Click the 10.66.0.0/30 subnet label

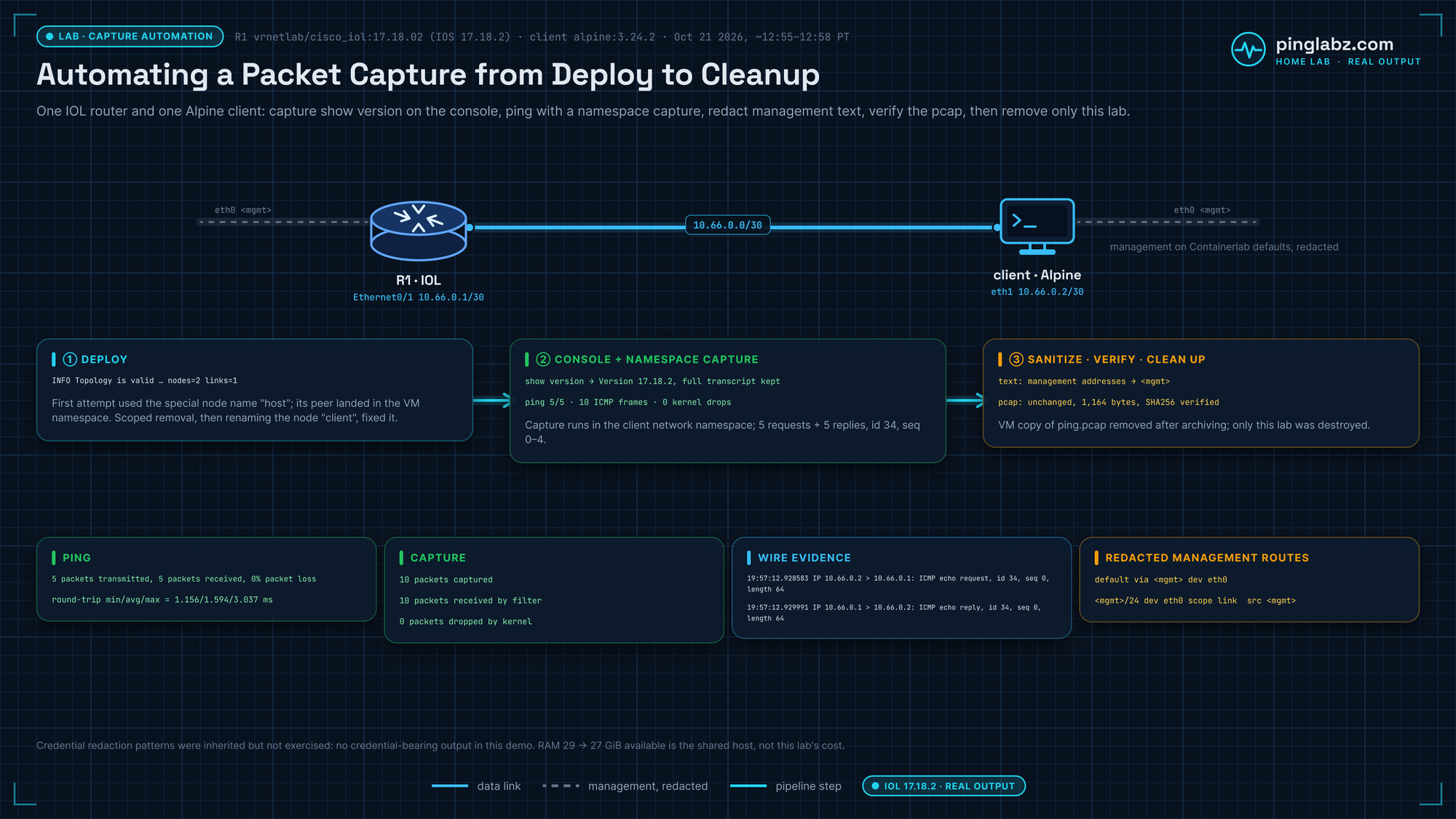(727, 226)
